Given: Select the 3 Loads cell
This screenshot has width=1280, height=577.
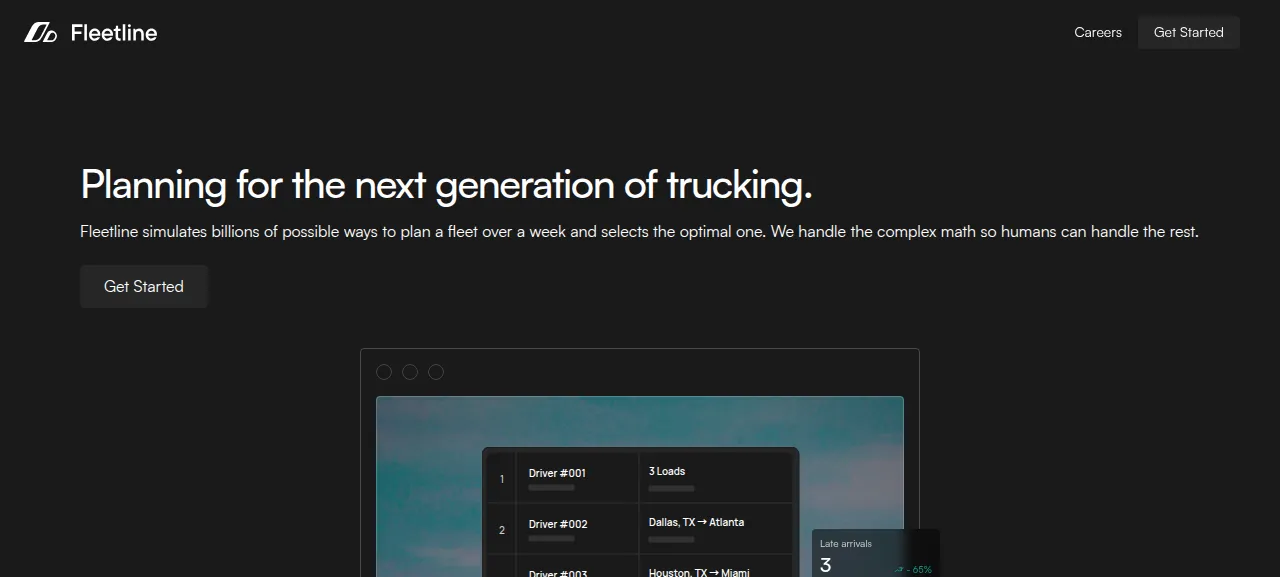Looking at the screenshot, I should pos(716,478).
